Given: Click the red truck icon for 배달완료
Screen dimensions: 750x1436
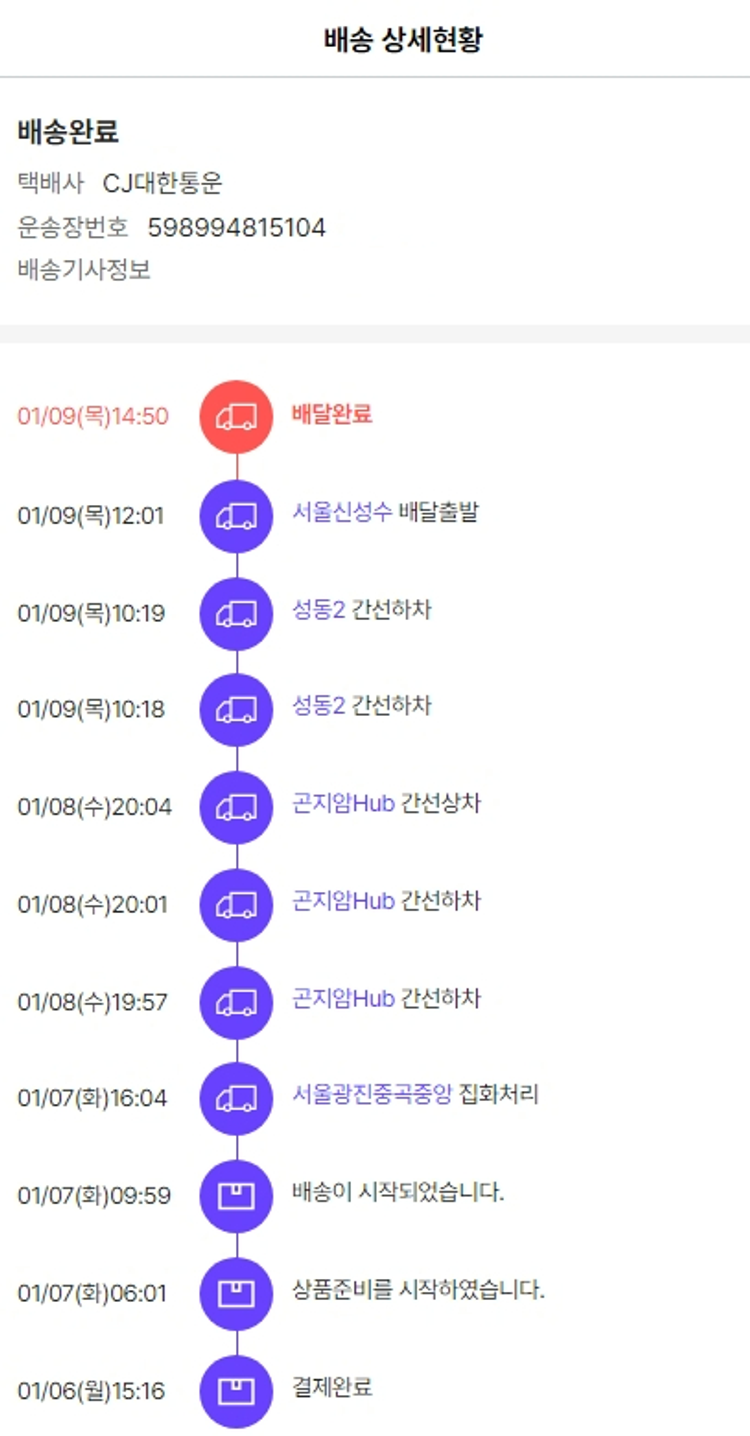Looking at the screenshot, I should (236, 417).
